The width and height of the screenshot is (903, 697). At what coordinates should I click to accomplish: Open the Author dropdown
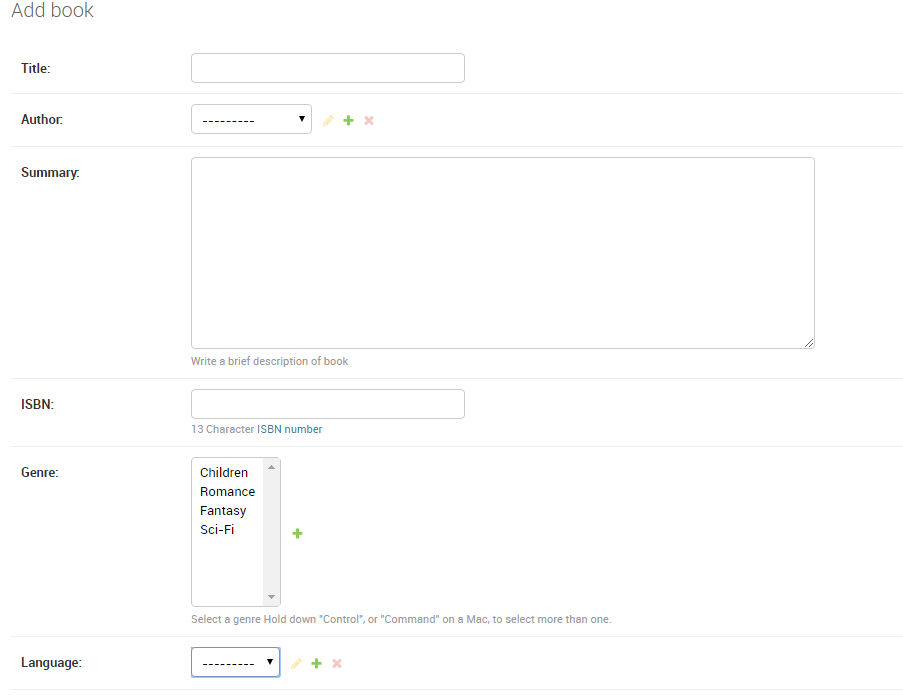pyautogui.click(x=251, y=118)
